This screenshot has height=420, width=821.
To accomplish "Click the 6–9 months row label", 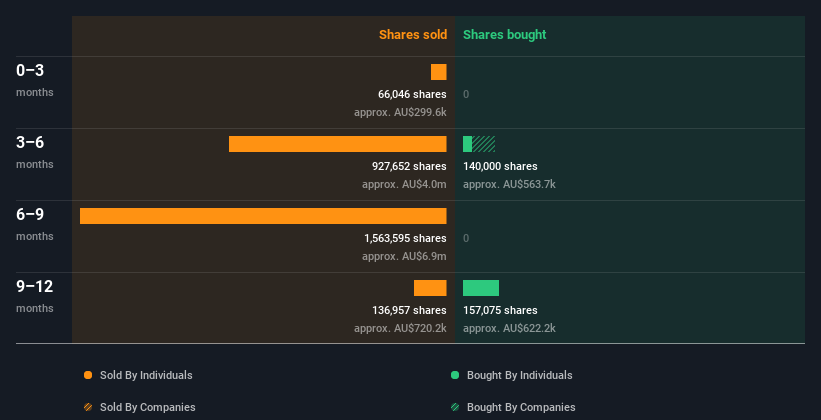I will 35,224.
